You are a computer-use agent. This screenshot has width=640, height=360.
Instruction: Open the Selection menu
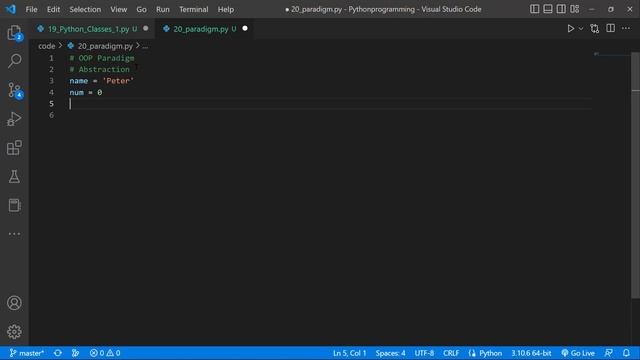[85, 9]
